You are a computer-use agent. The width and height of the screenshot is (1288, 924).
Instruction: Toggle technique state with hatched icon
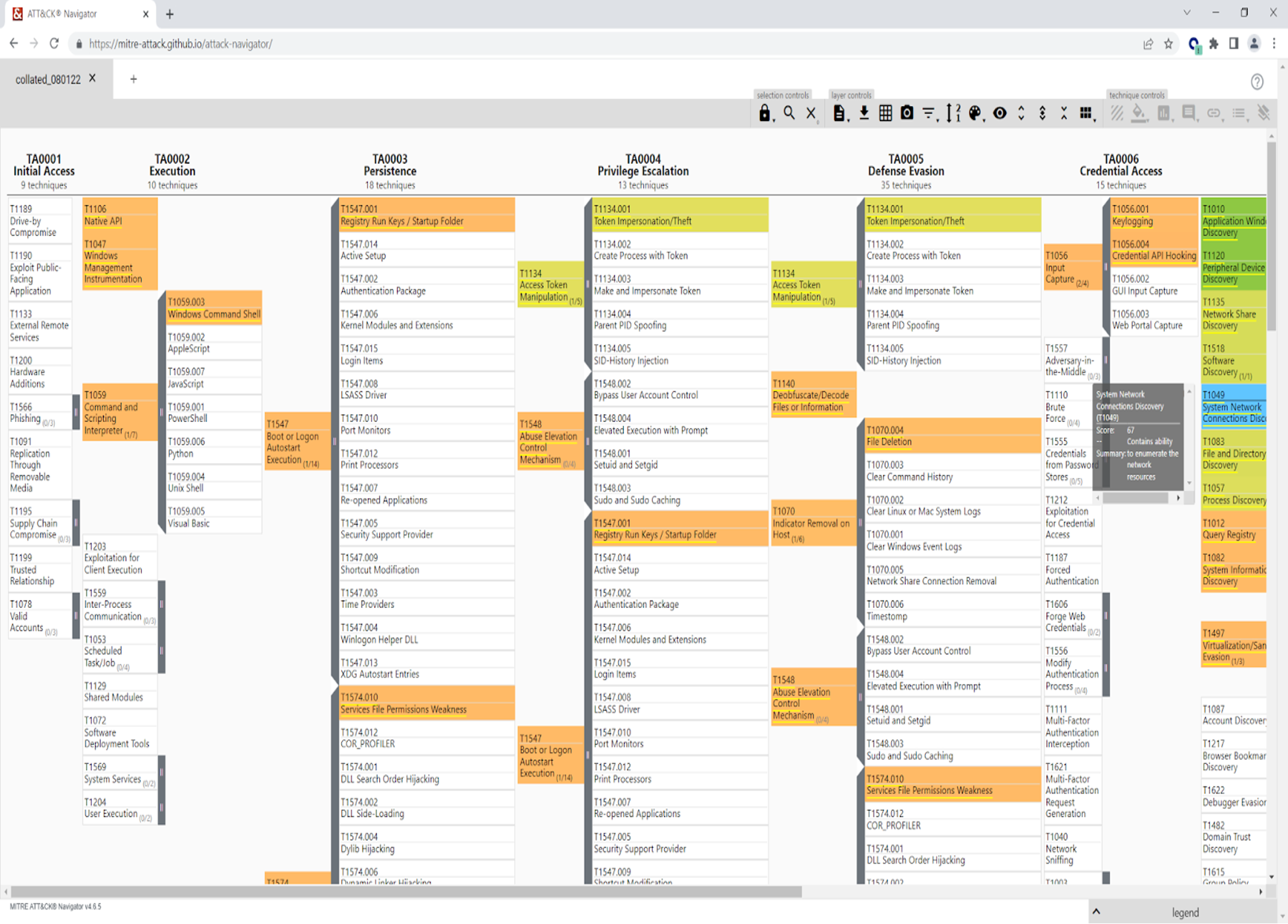1117,113
